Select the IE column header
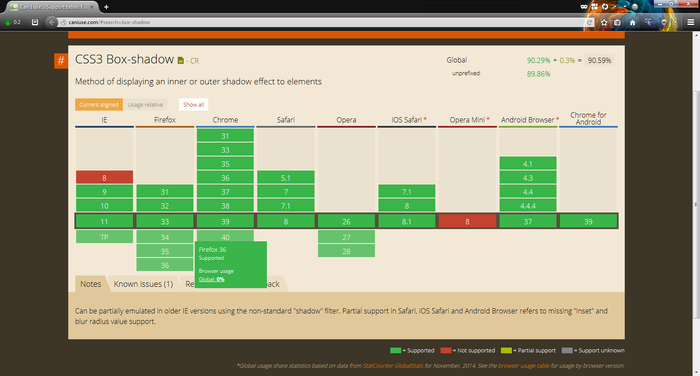Screen dimensions: 700x376 [104, 120]
